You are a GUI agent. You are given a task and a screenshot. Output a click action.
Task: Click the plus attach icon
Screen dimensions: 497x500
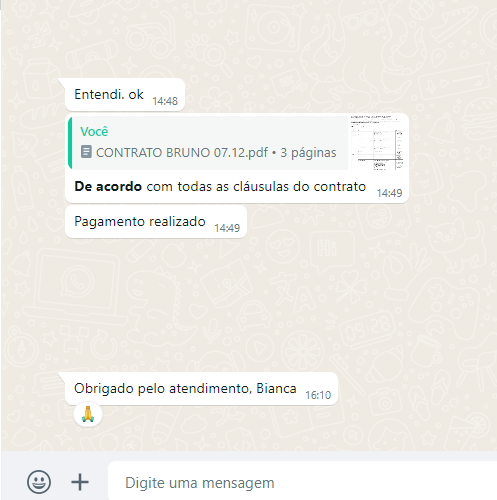(x=80, y=482)
